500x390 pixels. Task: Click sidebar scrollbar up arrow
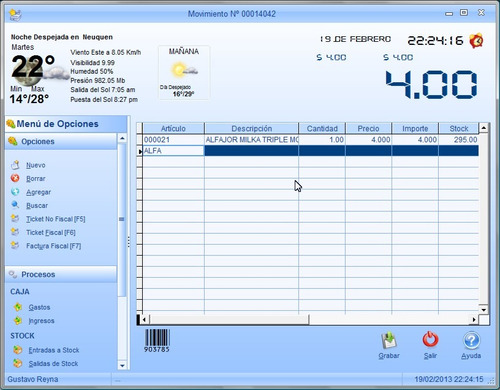(x=122, y=138)
